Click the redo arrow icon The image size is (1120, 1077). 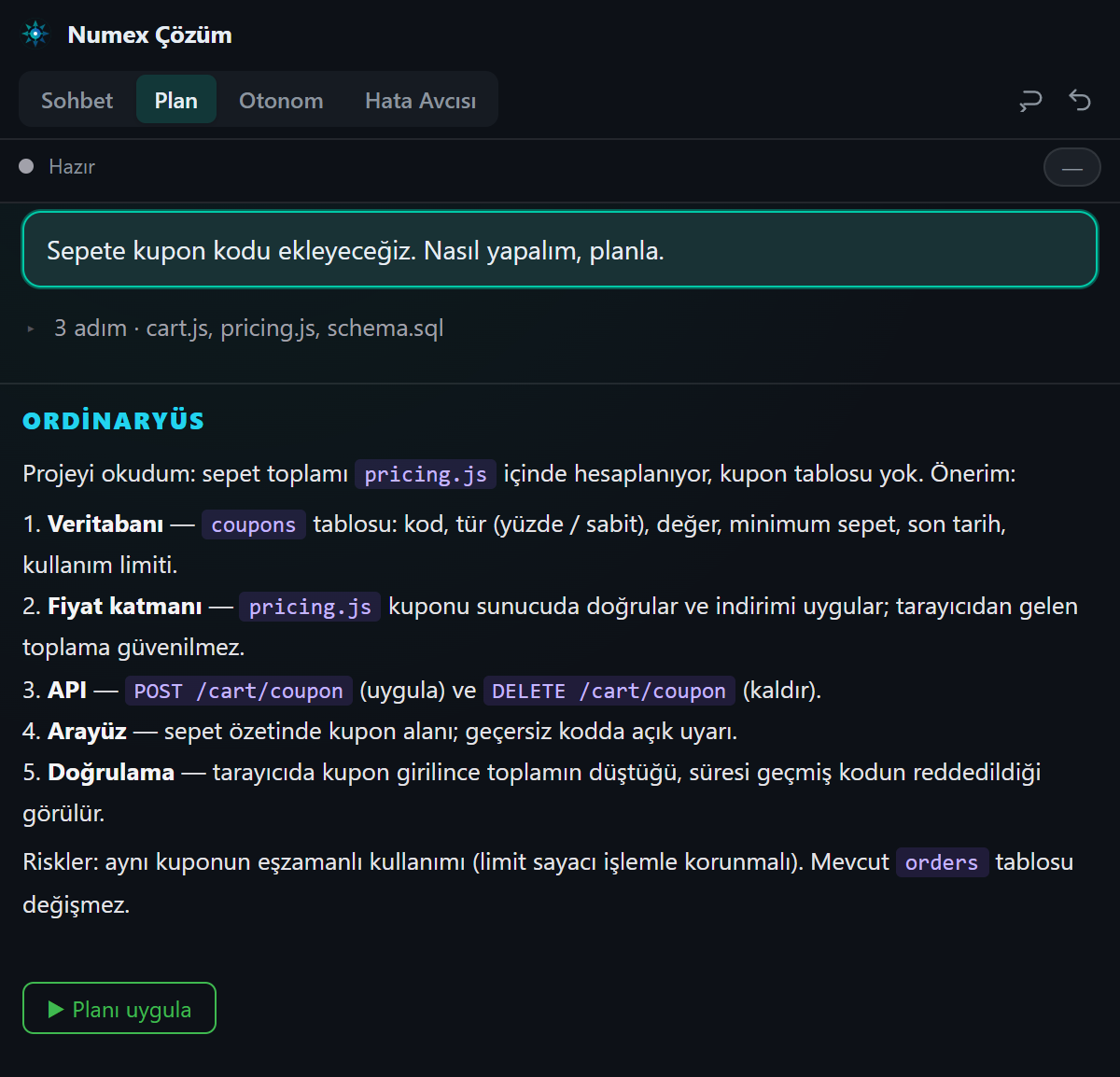click(x=1030, y=100)
